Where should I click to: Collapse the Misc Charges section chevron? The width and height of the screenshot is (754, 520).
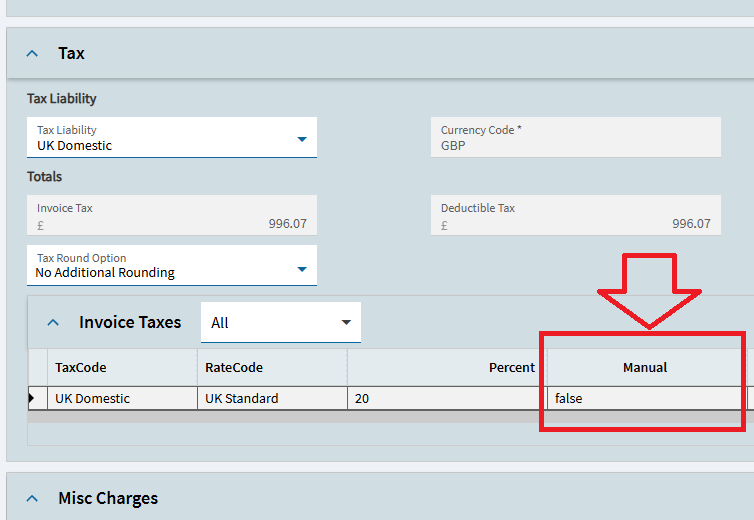[x=32, y=499]
